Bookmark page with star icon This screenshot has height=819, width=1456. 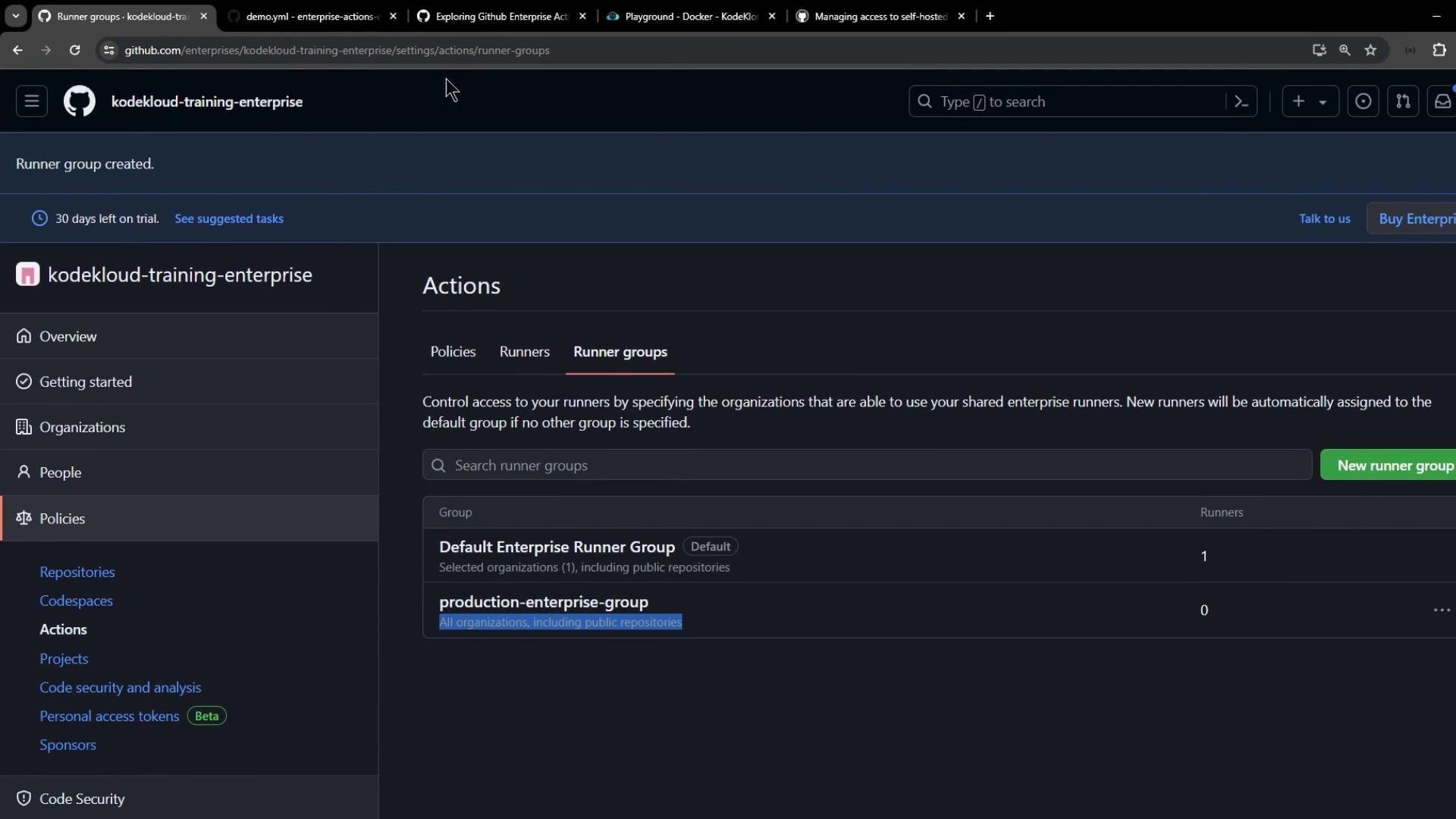click(1370, 50)
